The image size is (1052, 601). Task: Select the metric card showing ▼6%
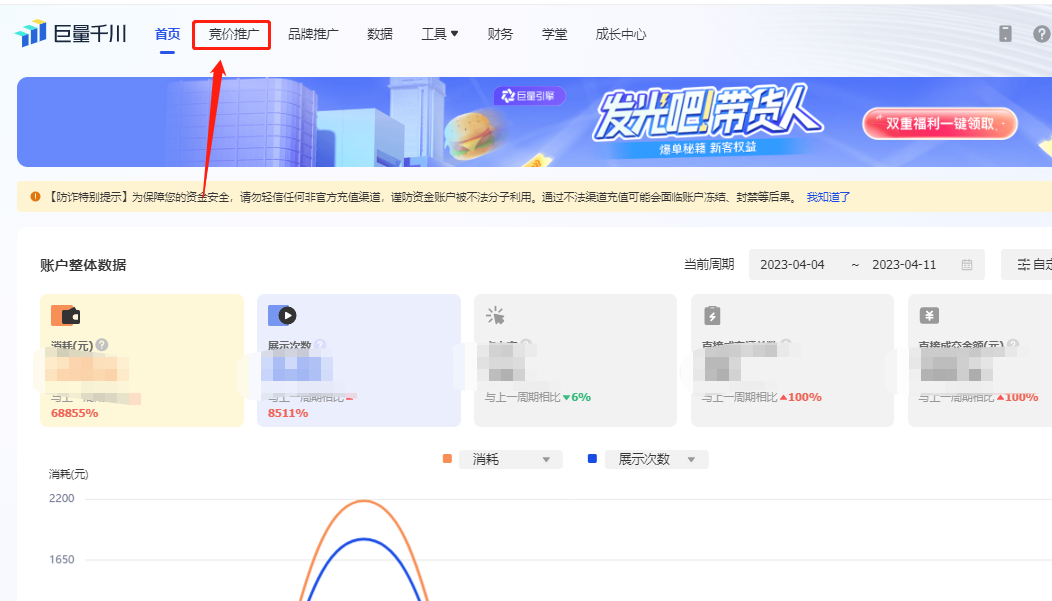[x=576, y=360]
